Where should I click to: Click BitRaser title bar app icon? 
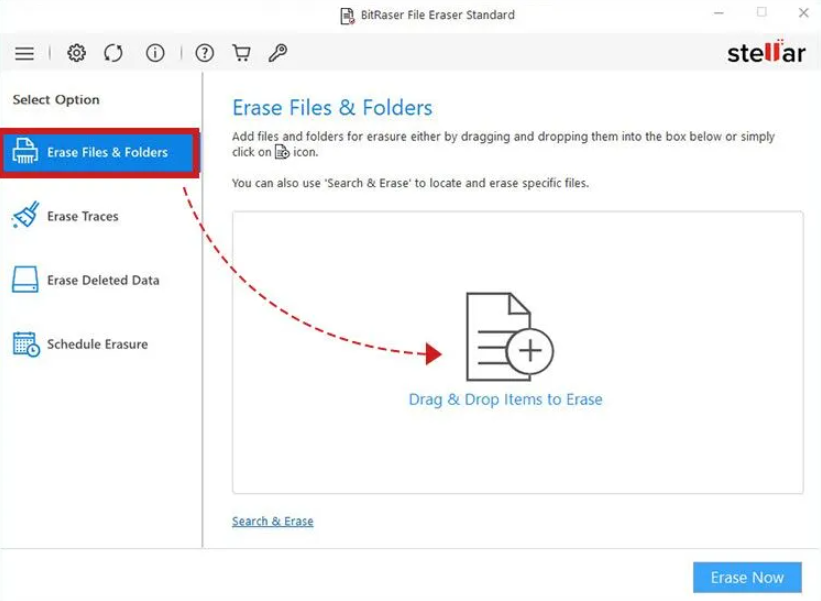(347, 16)
